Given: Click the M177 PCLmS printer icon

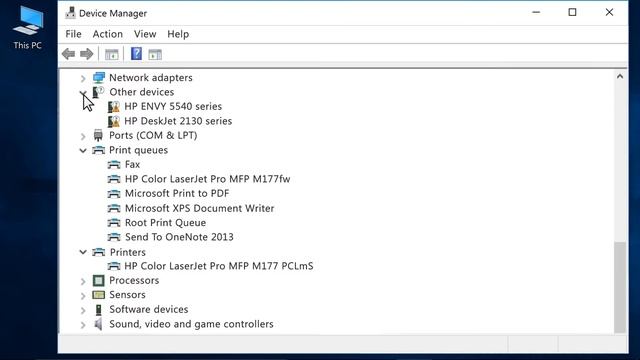Looking at the screenshot, I should point(114,266).
